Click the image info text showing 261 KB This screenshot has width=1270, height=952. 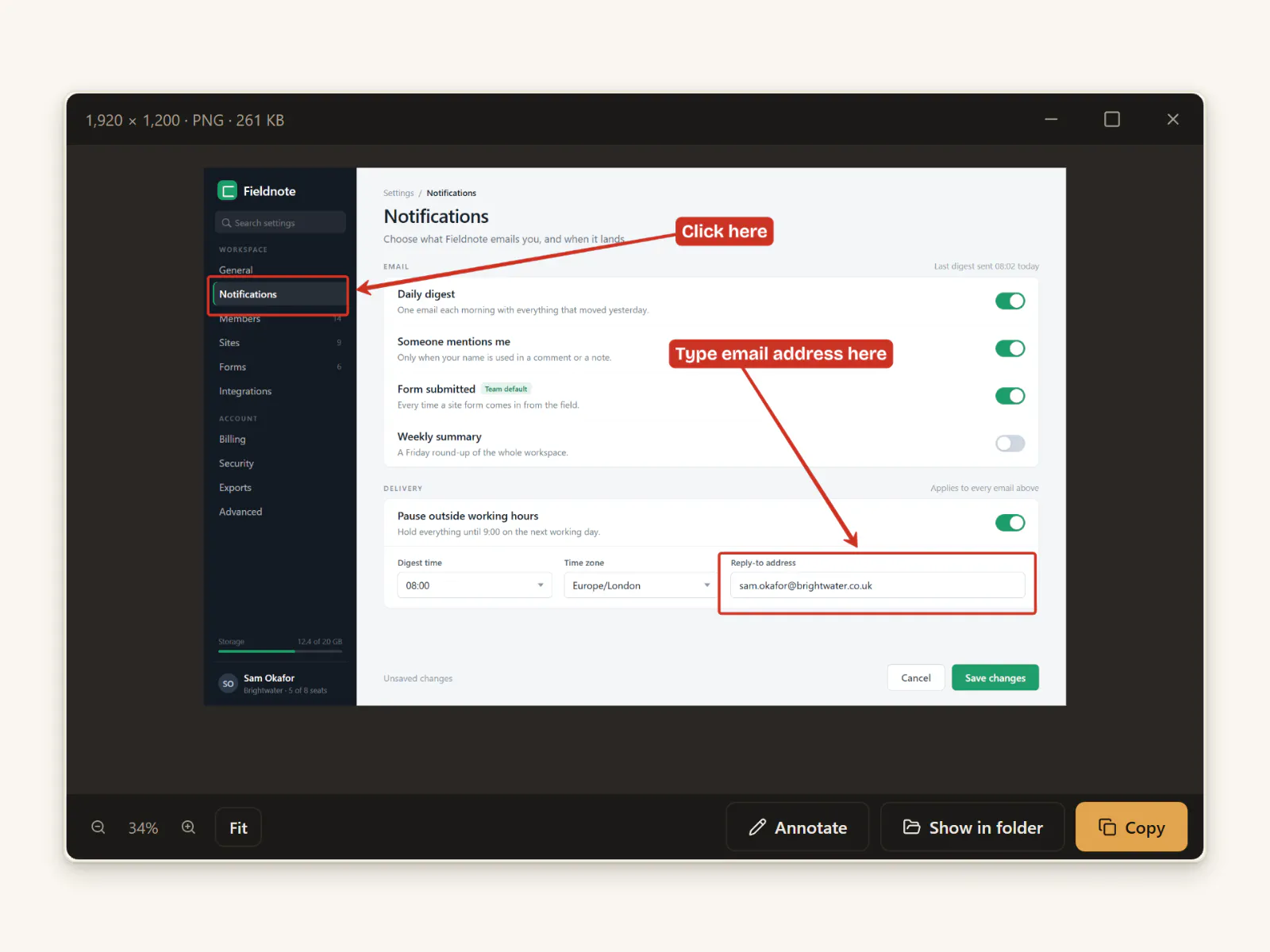(185, 121)
